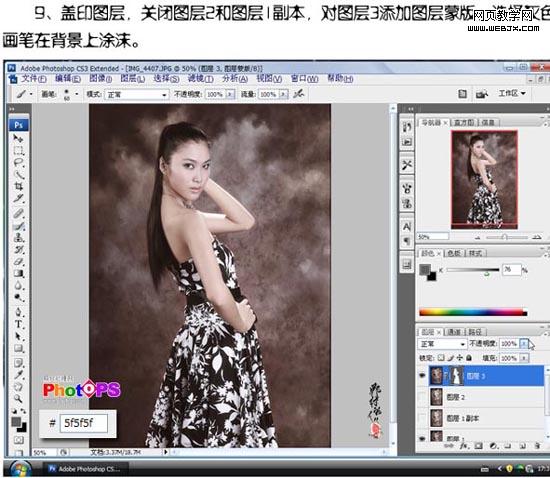Viewport: 550px width, 478px height.
Task: Open the 图像(I) menu
Action: 101,79
